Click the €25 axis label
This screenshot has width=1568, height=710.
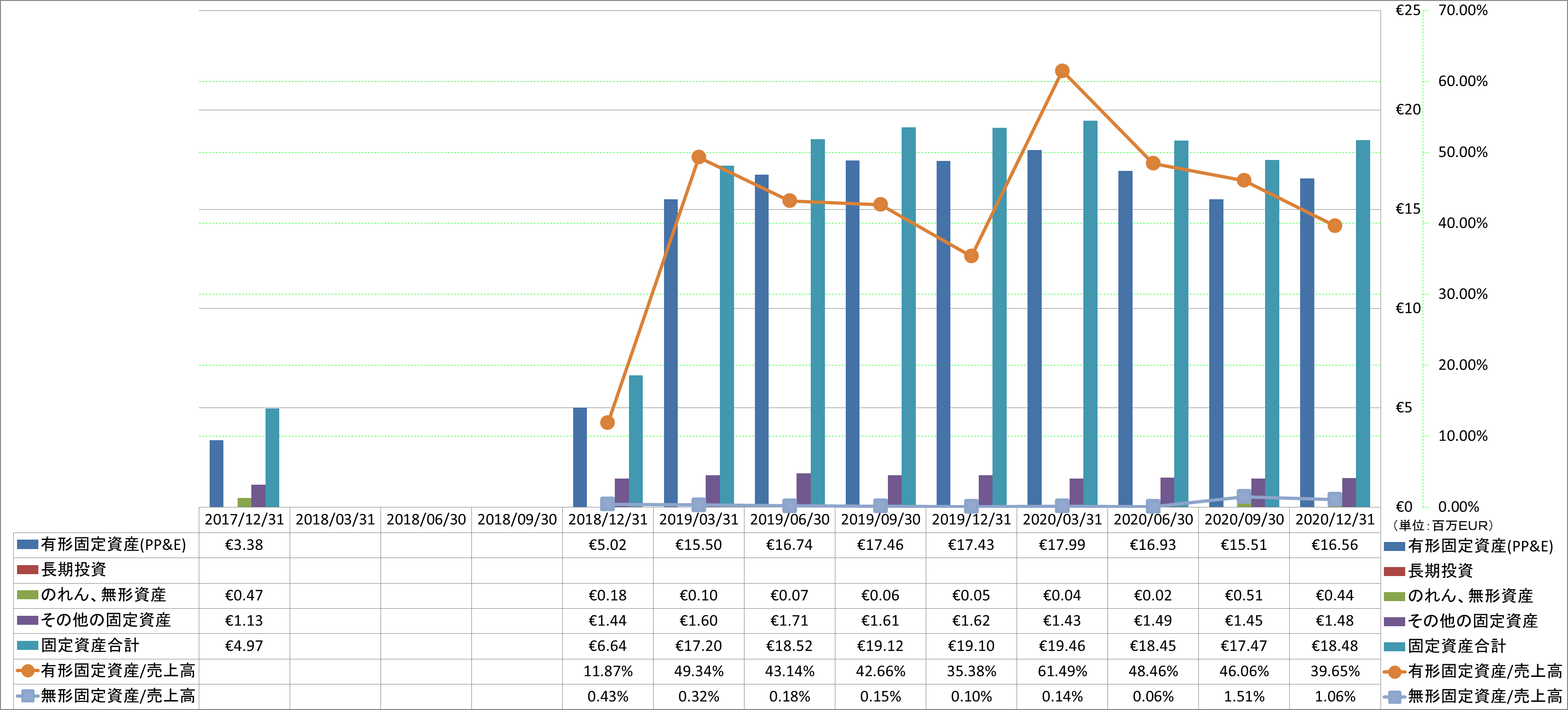(x=1407, y=10)
